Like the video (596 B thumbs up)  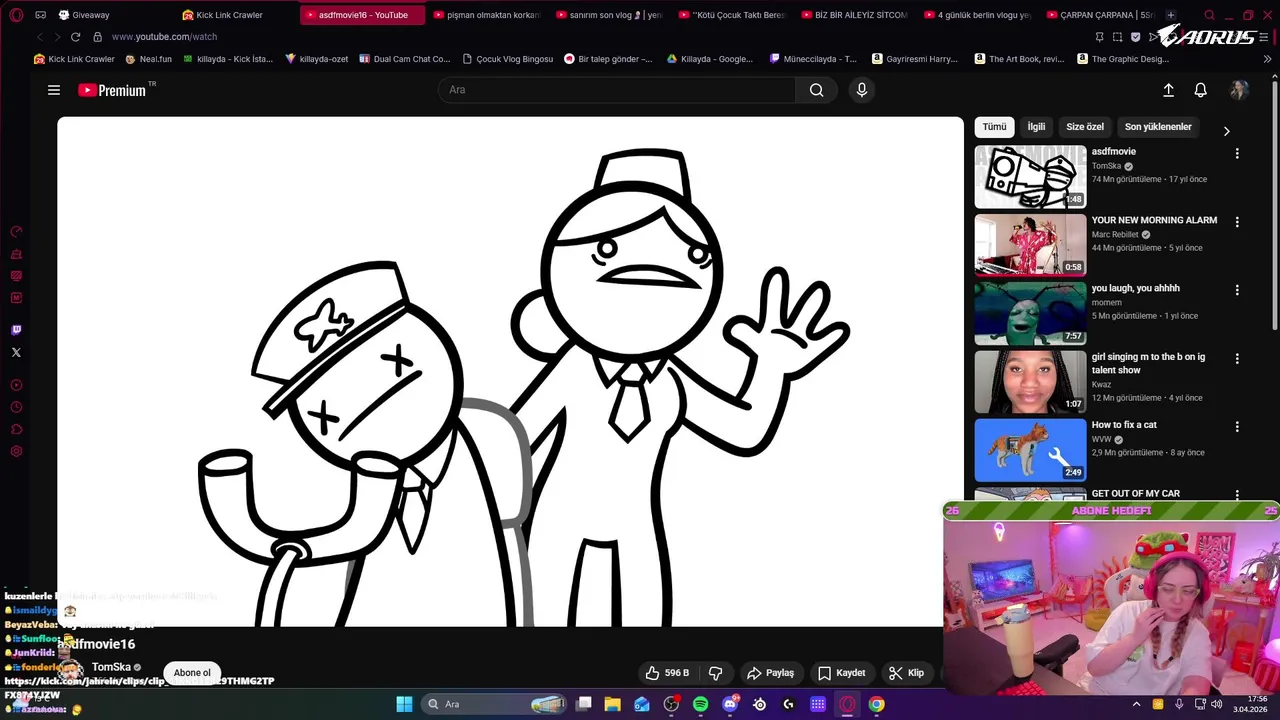click(667, 673)
